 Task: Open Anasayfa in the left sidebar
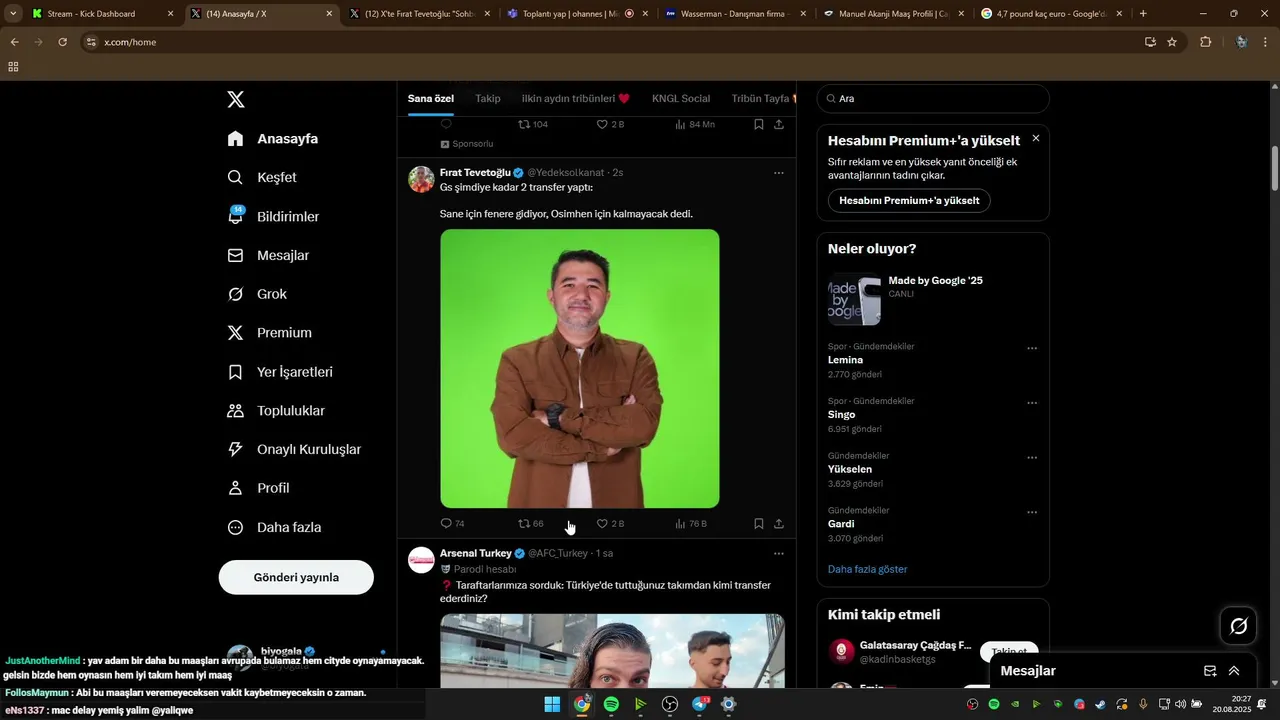[273, 138]
